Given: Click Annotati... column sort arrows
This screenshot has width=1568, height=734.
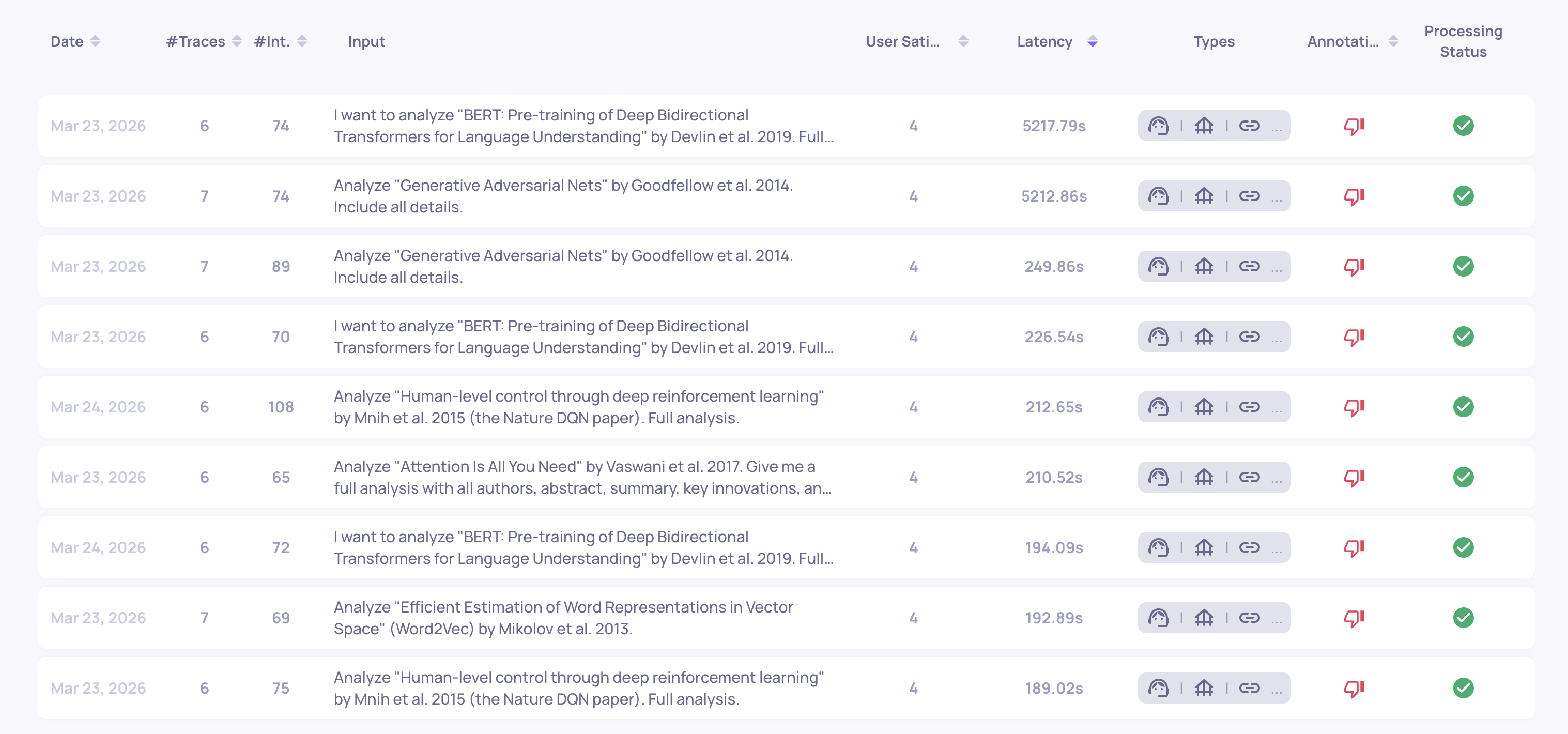Looking at the screenshot, I should [x=1393, y=41].
